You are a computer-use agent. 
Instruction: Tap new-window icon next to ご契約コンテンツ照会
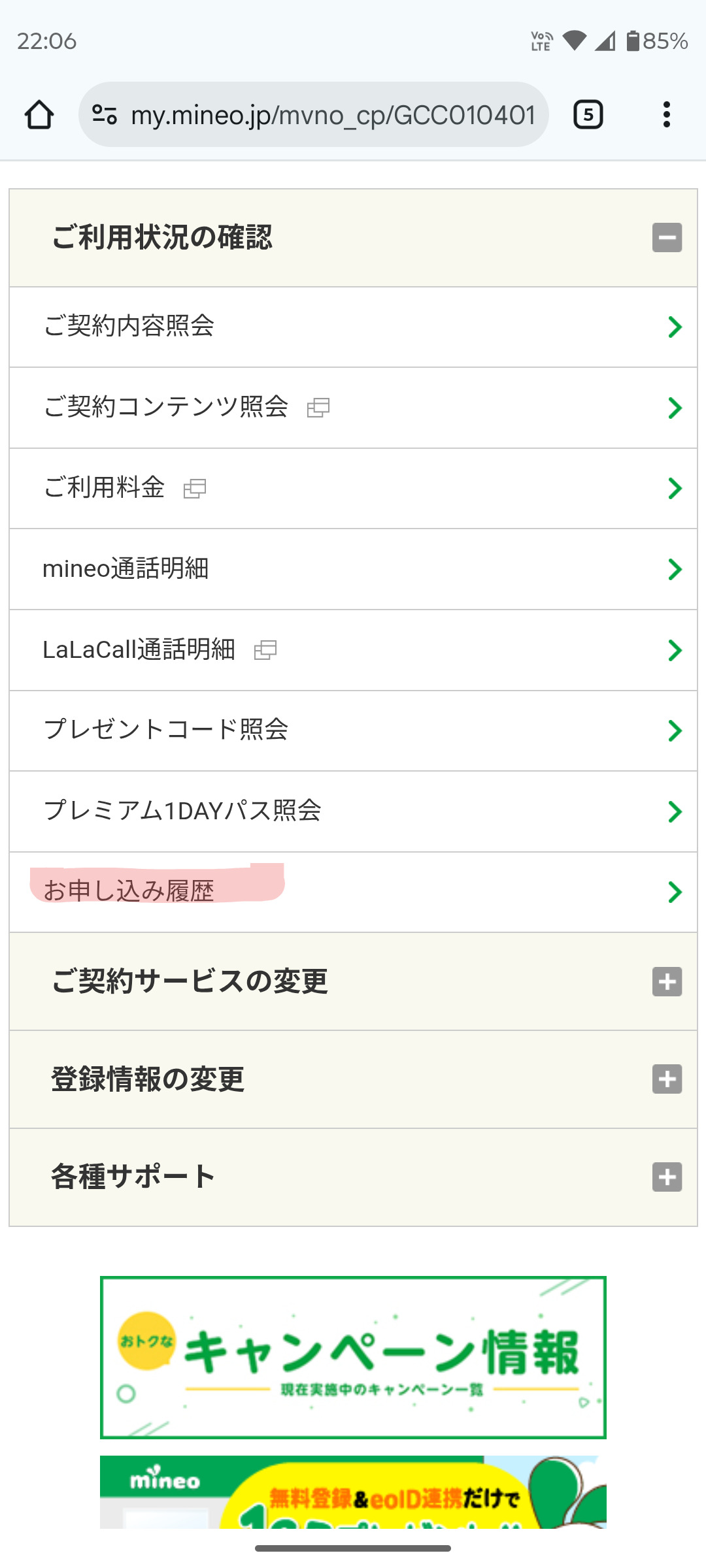(x=318, y=408)
